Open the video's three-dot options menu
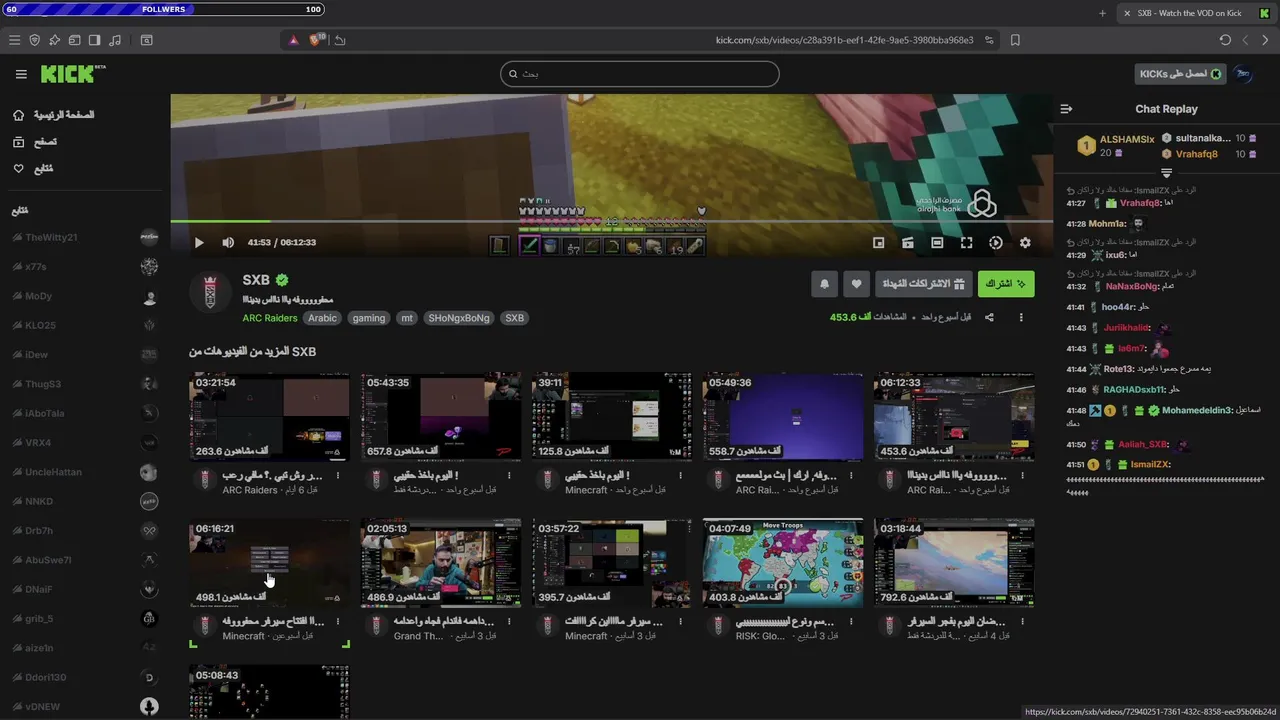The image size is (1280, 720). point(1021,317)
